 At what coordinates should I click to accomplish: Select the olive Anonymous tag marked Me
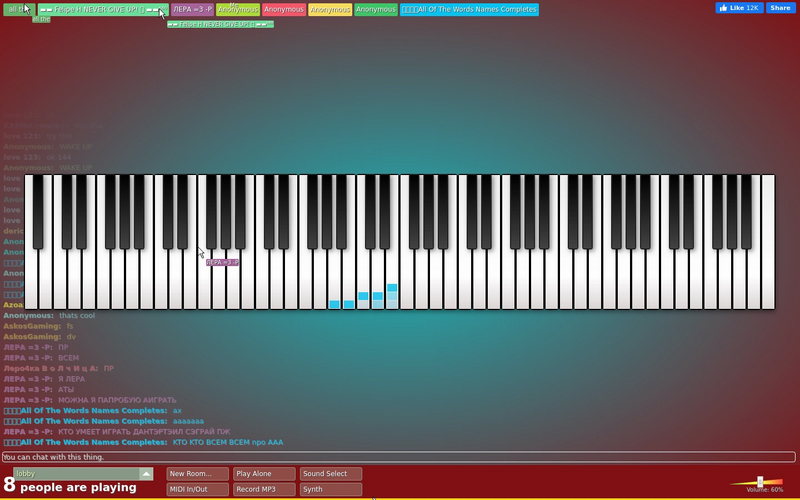point(238,9)
